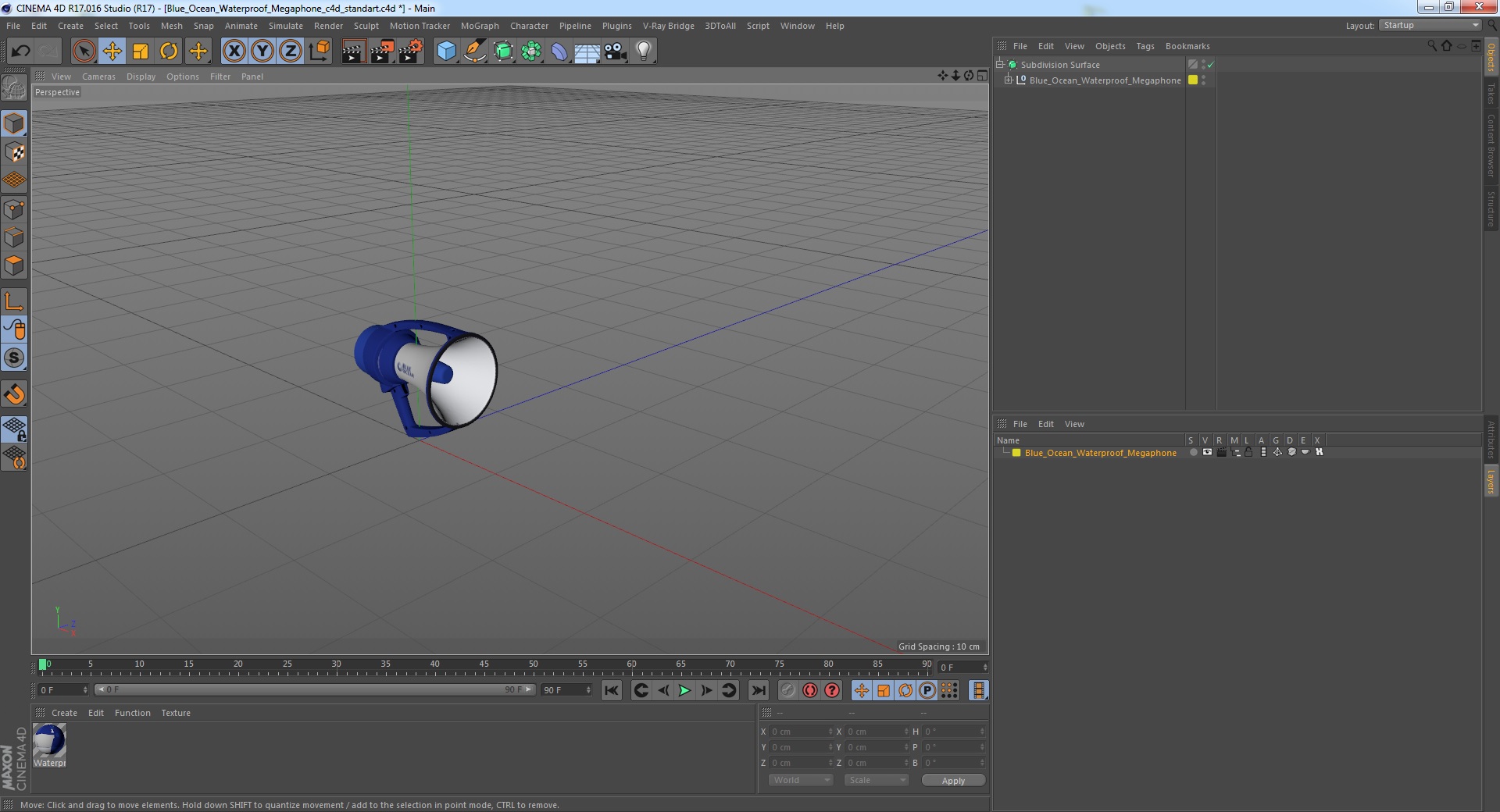Open the Texture menu in Material Manager
Image resolution: width=1500 pixels, height=812 pixels.
click(x=176, y=713)
